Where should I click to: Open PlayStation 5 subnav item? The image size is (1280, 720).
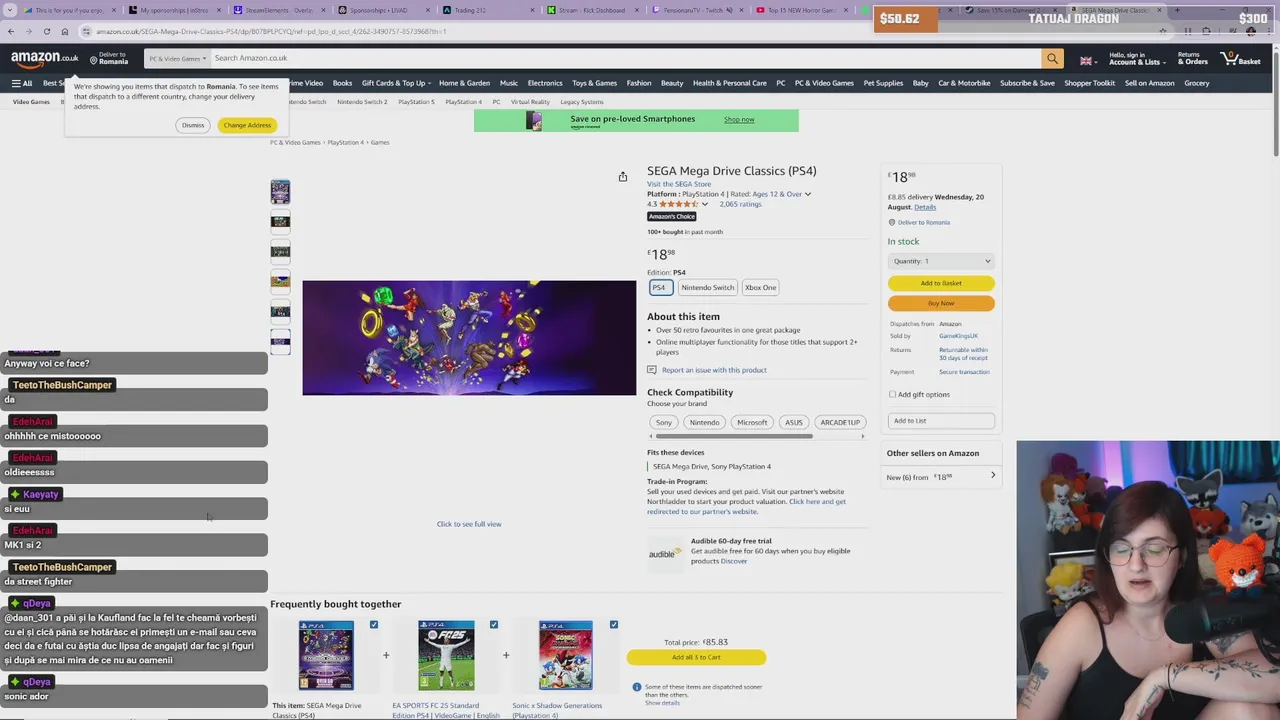coord(416,102)
